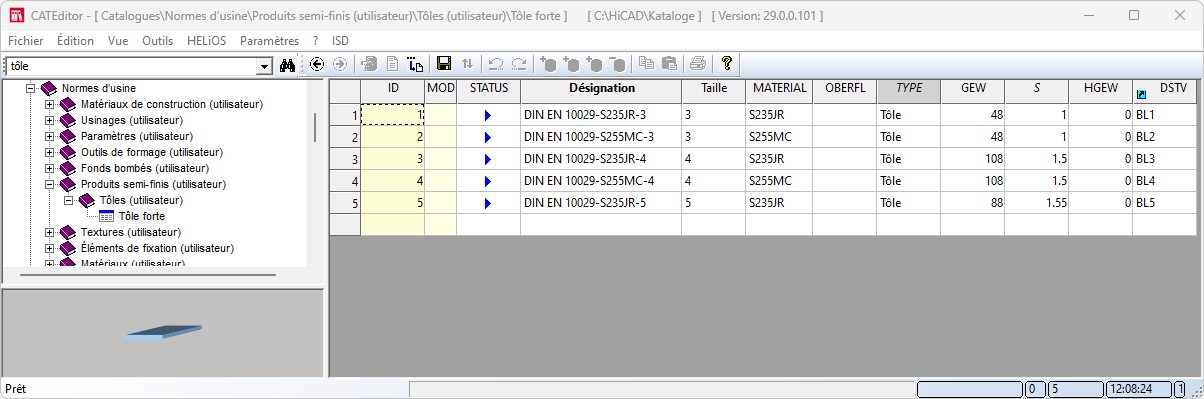The image size is (1204, 399).
Task: Click the binoculars search icon
Action: 288,65
